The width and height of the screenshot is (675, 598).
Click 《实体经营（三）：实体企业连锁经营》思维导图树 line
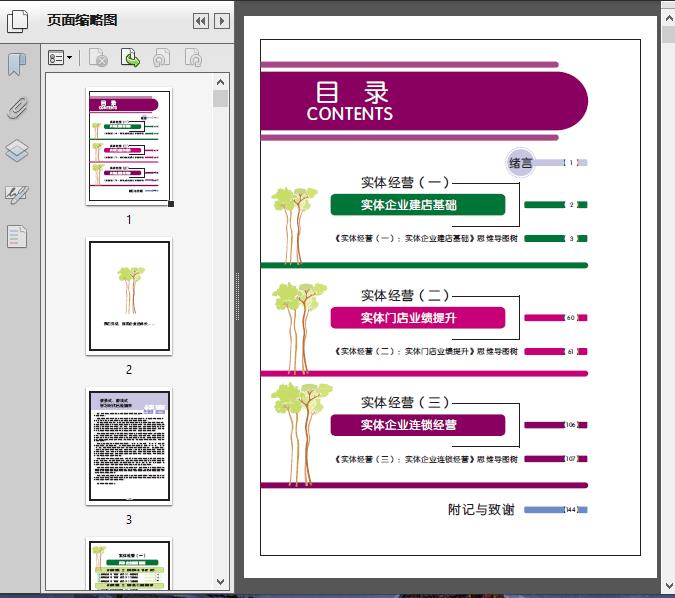[x=426, y=459]
